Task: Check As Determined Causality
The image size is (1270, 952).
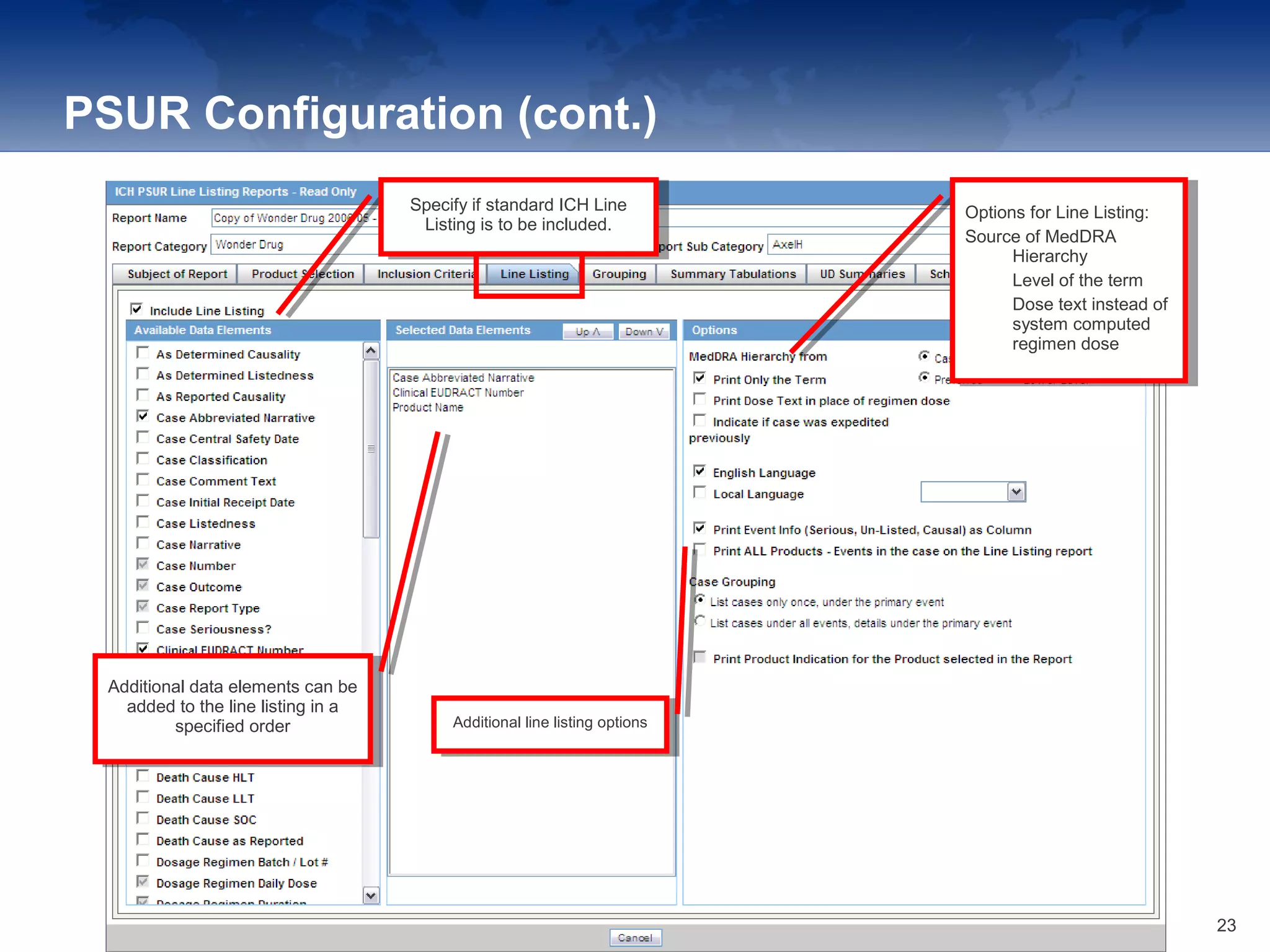Action: pos(143,353)
